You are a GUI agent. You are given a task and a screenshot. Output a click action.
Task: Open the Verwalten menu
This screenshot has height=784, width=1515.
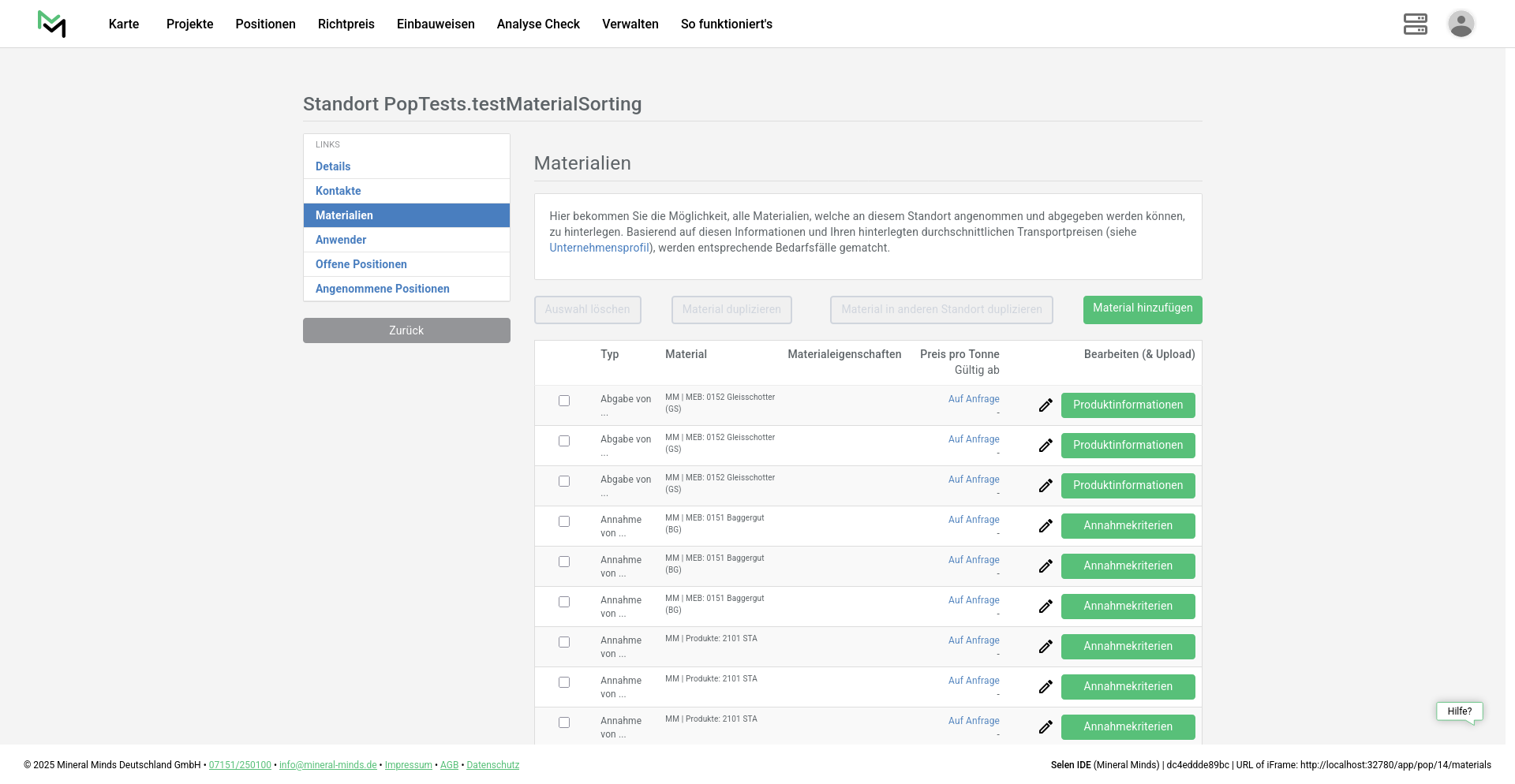(630, 24)
